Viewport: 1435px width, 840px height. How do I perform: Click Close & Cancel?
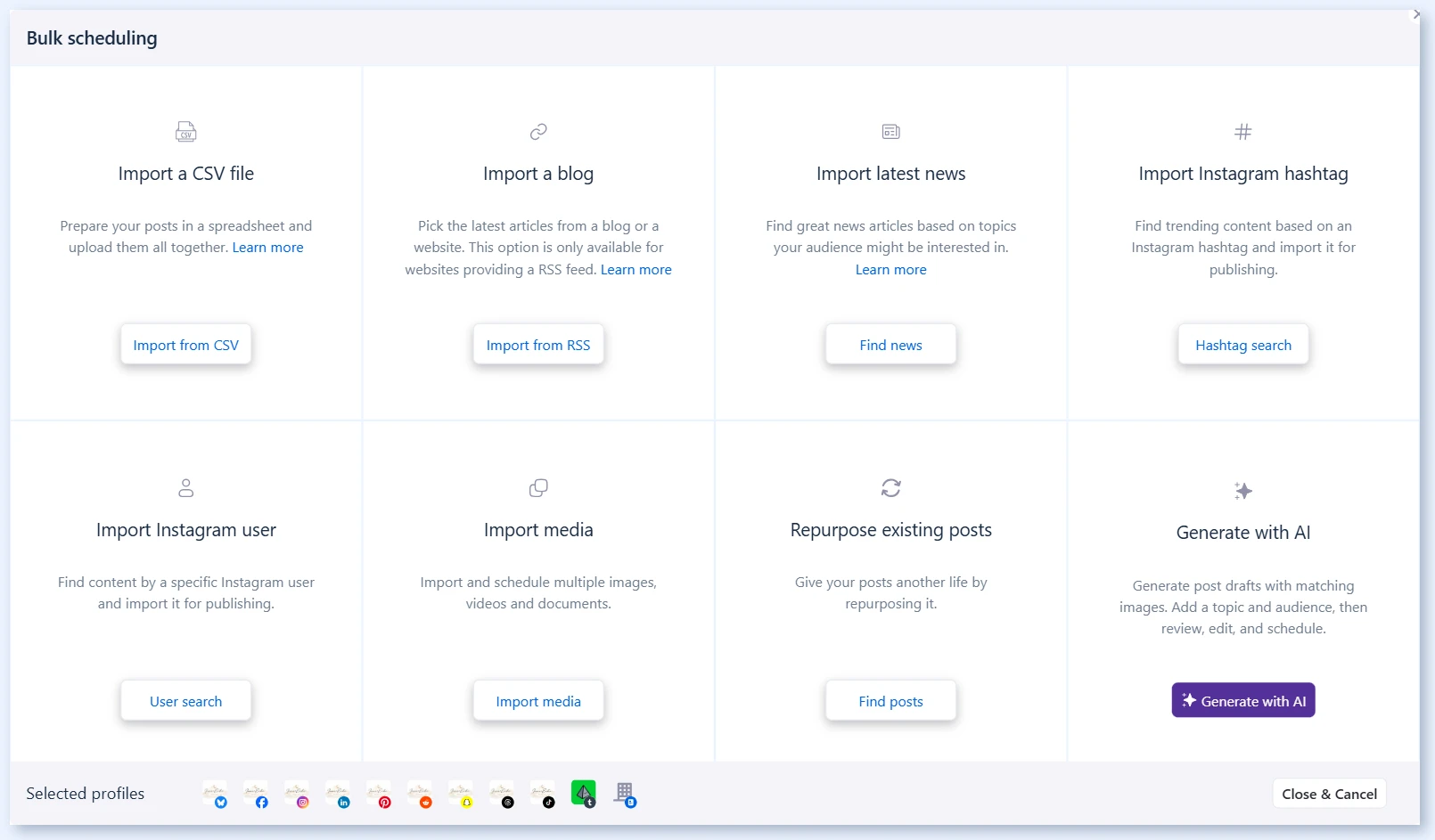[x=1329, y=794]
